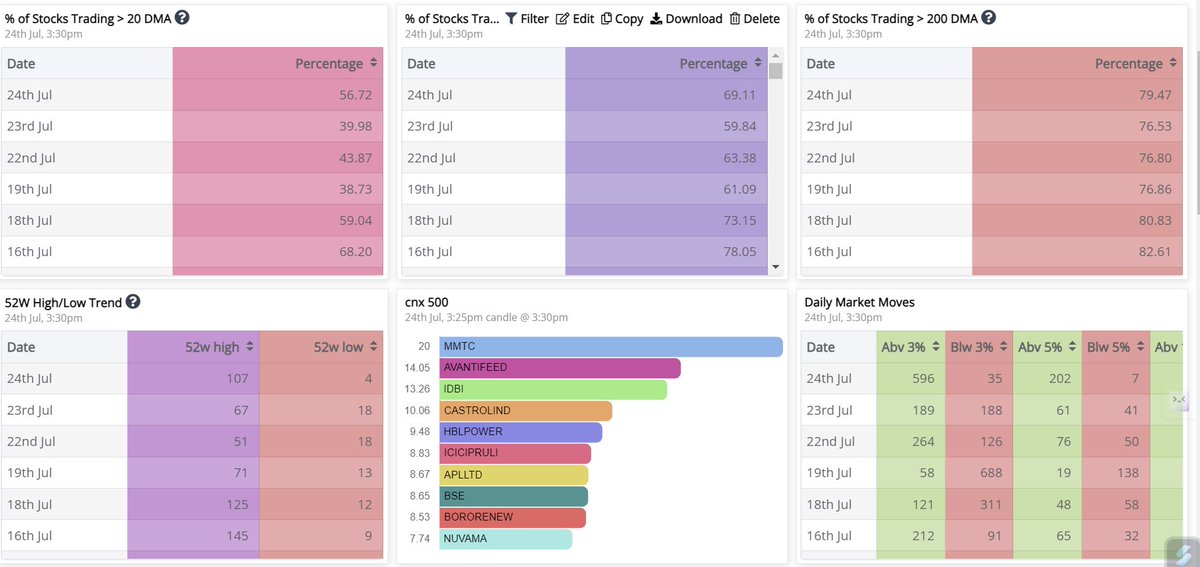Click Delete in widget toolbar
Screen dimensions: 1200x567
pyautogui.click(x=754, y=18)
